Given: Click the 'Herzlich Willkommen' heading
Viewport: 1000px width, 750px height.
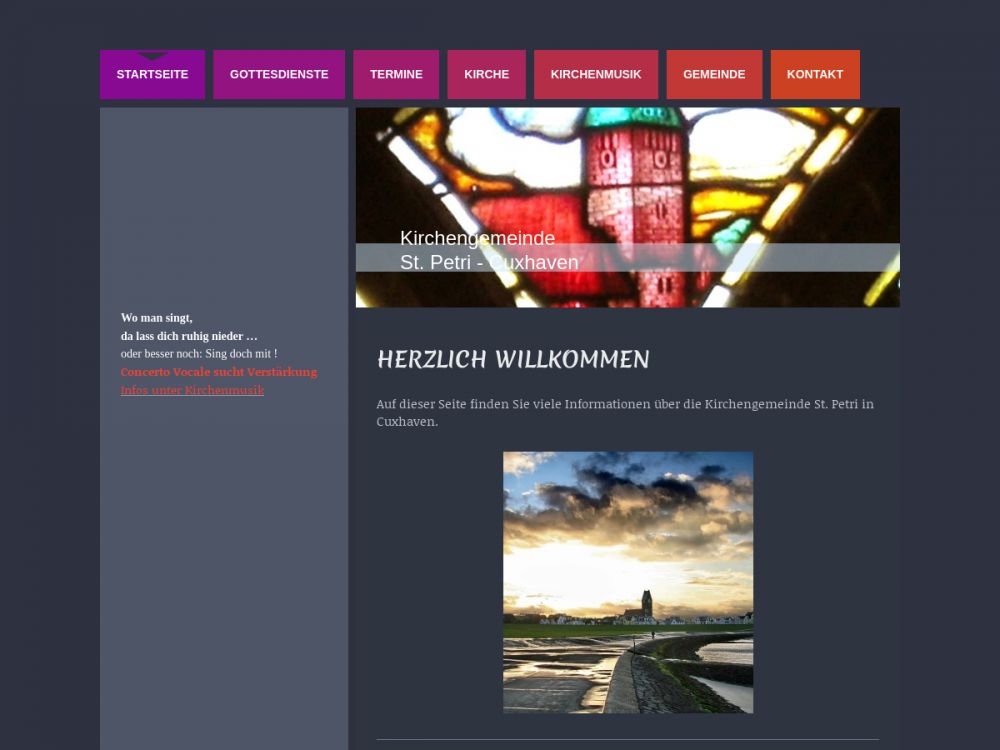Looking at the screenshot, I should [x=513, y=360].
